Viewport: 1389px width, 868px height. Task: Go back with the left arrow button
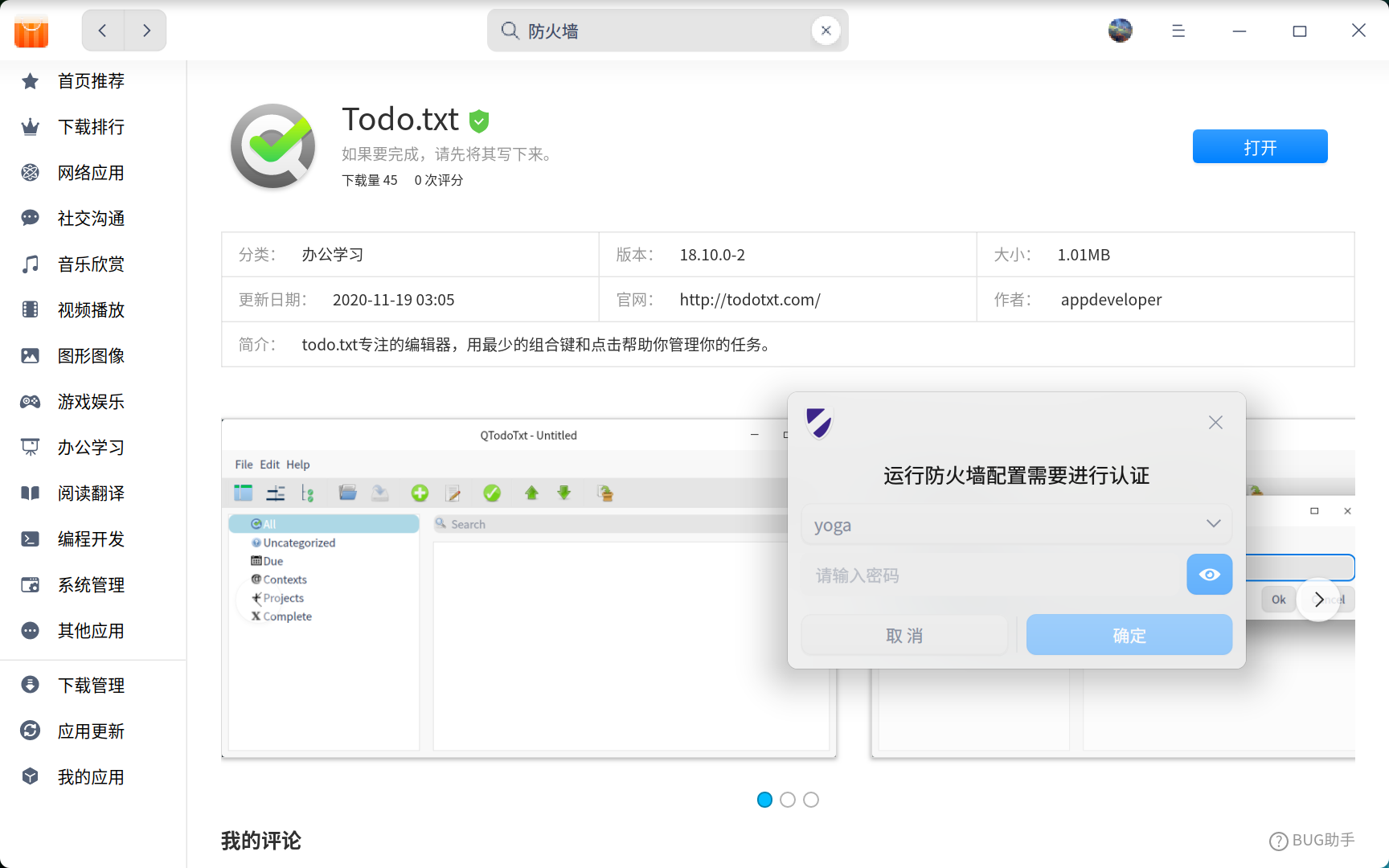pos(103,31)
